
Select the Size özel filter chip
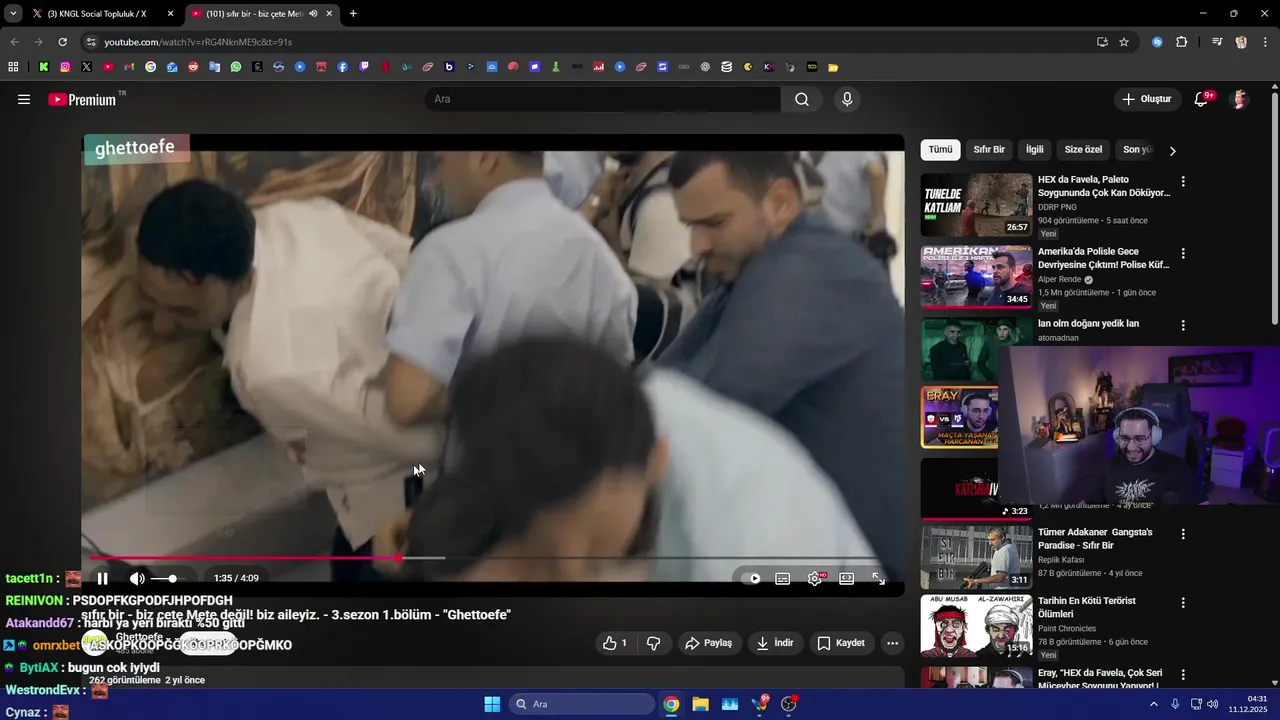(1083, 150)
